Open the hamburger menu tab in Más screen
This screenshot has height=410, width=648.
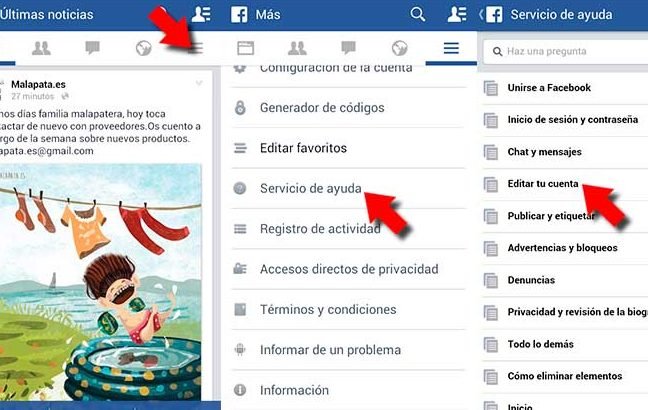pos(451,48)
